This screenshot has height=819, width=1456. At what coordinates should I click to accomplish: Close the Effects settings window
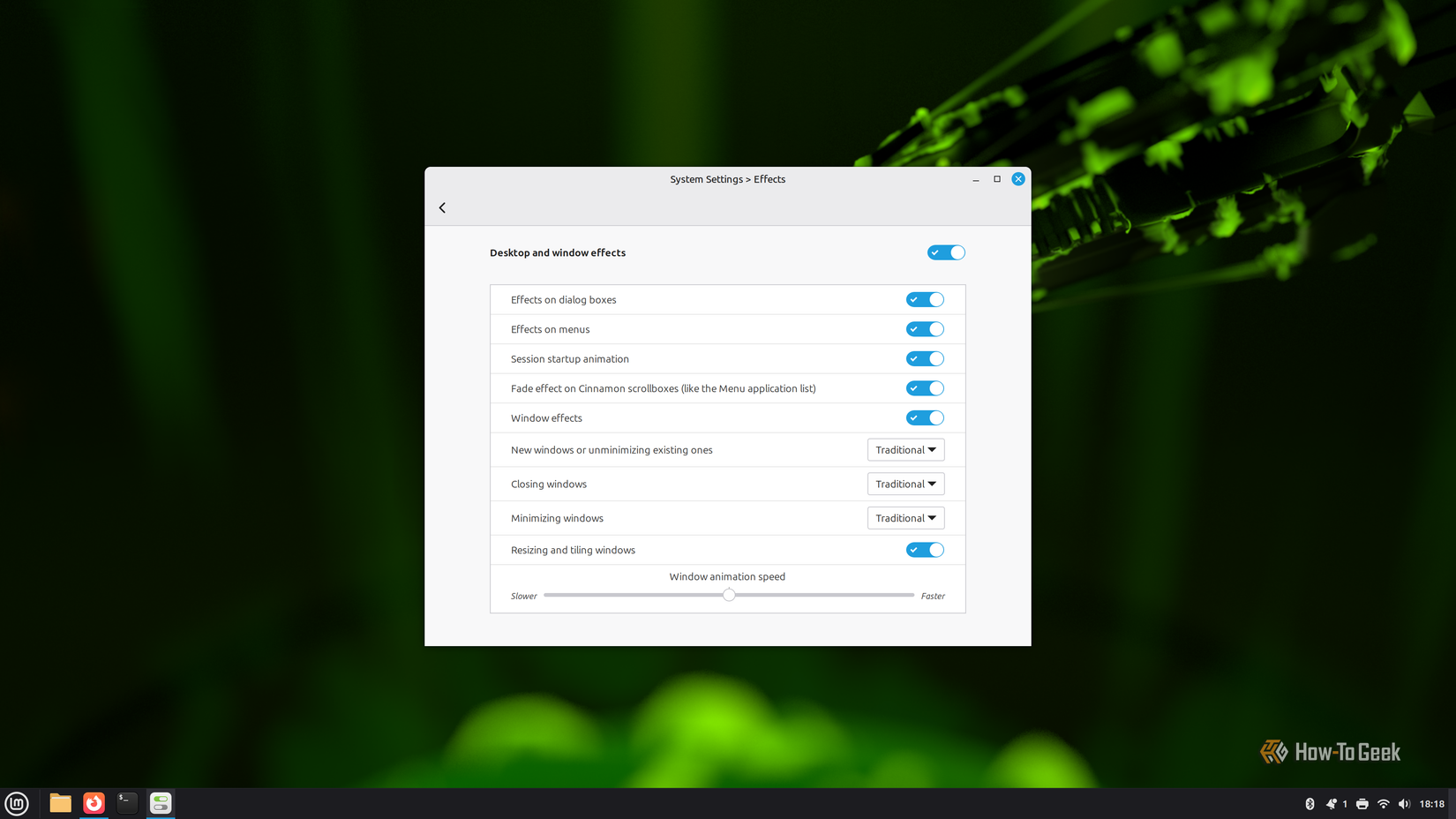tap(1018, 179)
